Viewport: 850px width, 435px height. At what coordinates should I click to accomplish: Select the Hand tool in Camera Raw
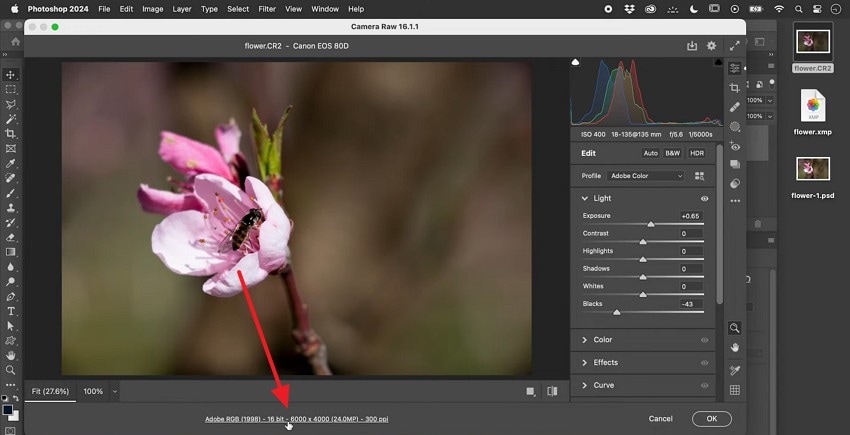[x=735, y=347]
